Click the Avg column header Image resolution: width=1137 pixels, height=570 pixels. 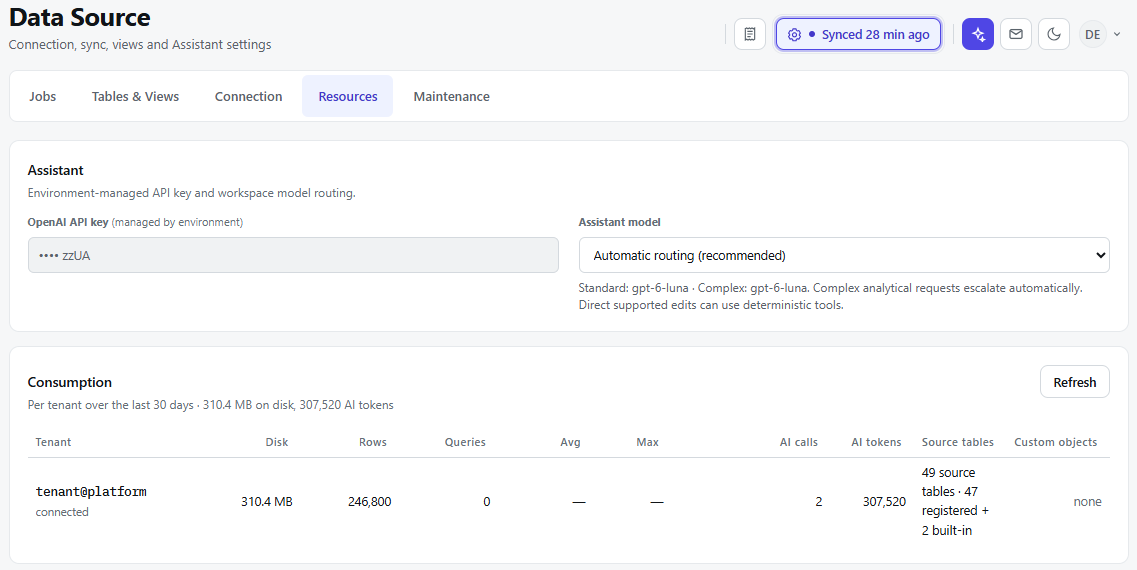[x=570, y=442]
